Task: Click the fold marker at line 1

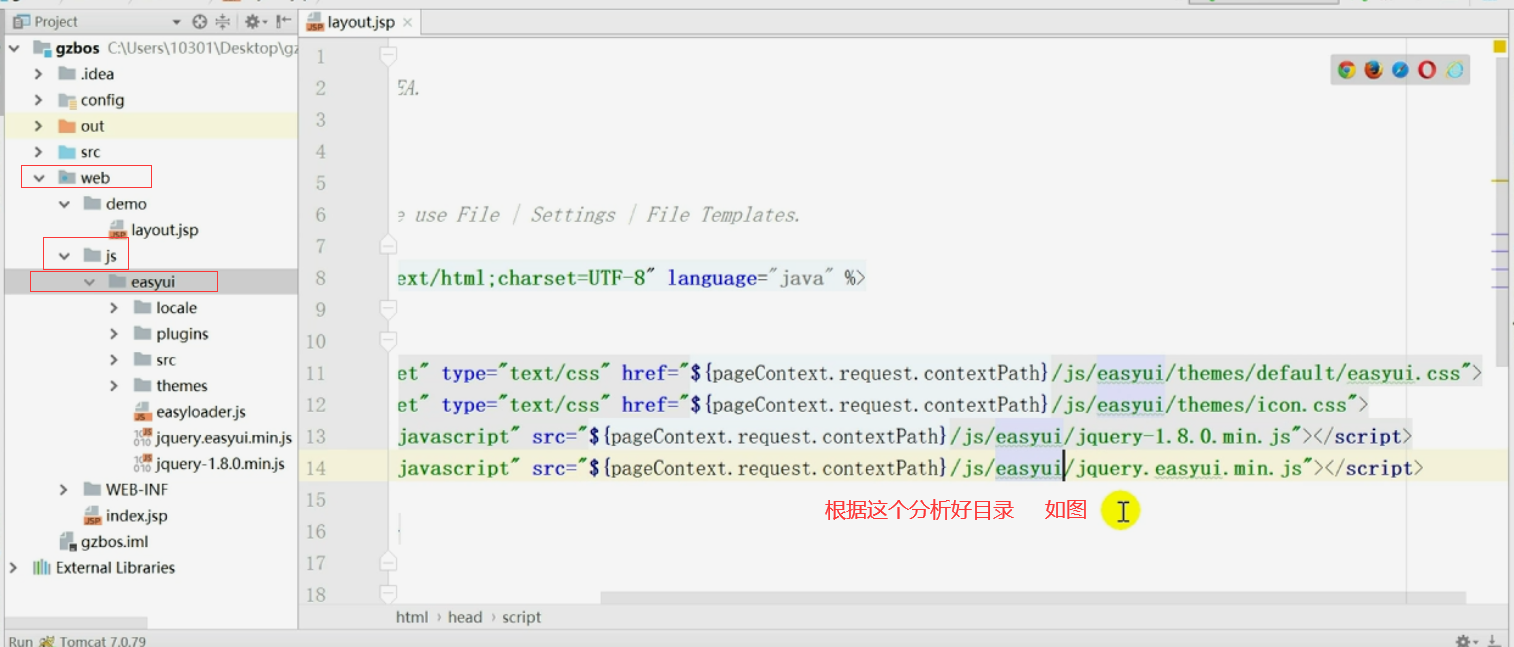Action: point(389,56)
